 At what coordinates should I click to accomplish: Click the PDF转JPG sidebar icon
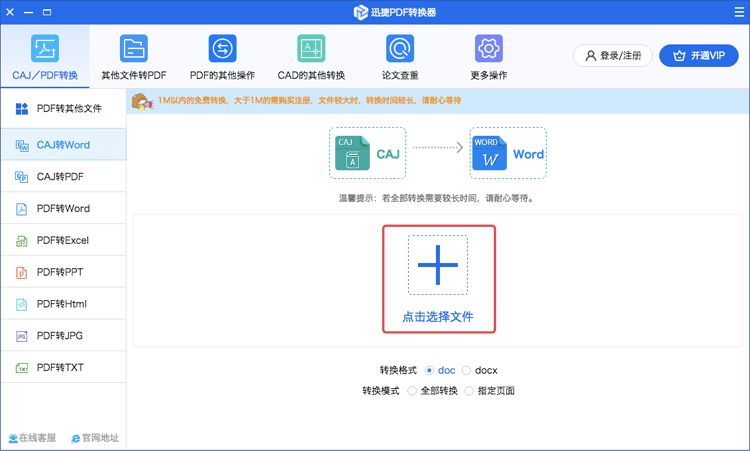pos(22,336)
